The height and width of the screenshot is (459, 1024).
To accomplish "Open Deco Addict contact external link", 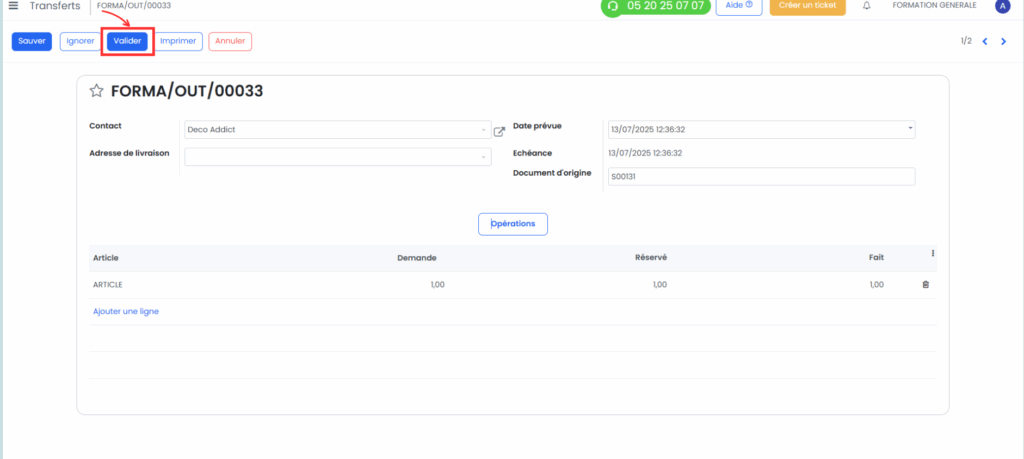I will [x=499, y=131].
